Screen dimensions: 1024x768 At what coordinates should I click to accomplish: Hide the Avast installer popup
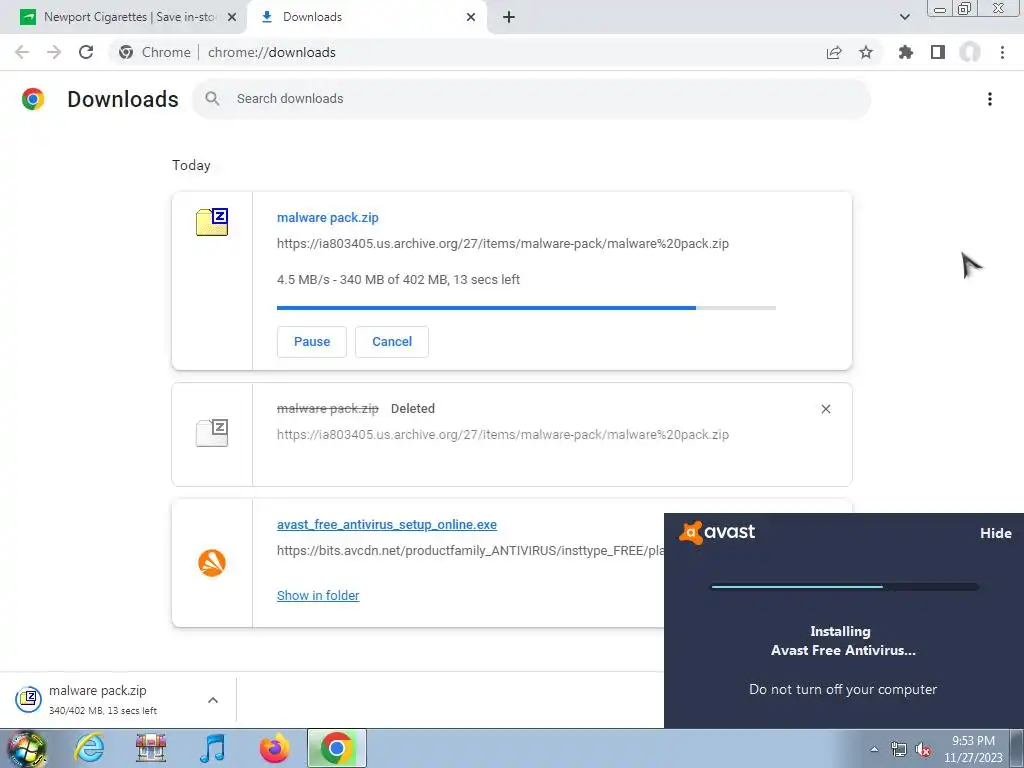[x=995, y=534]
